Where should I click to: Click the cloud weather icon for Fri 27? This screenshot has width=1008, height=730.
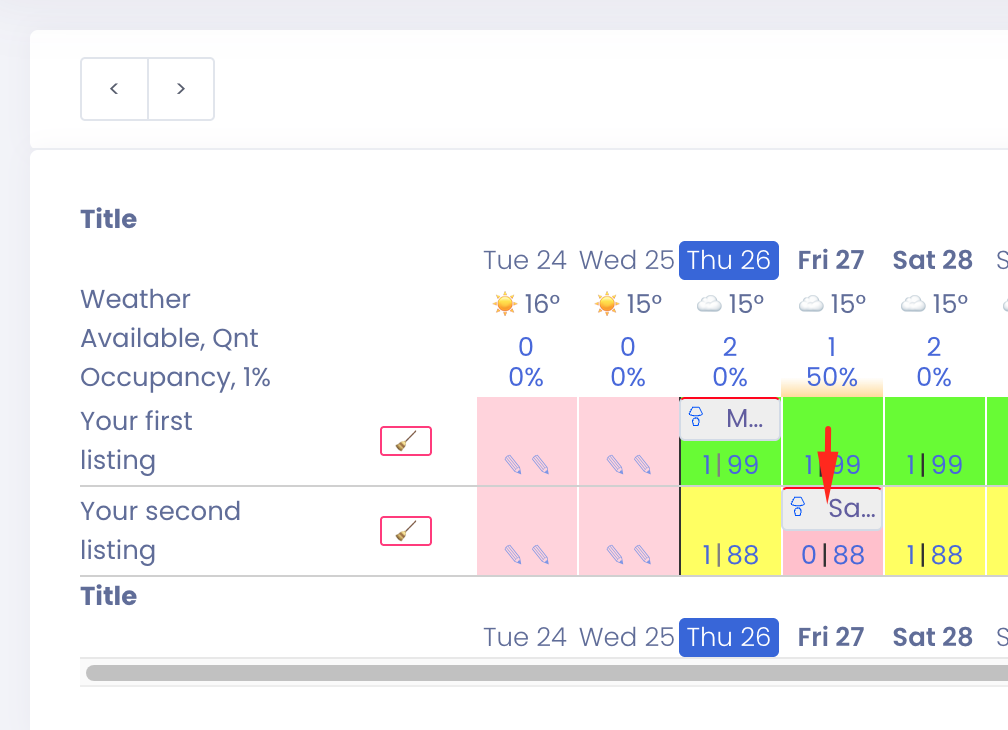click(811, 303)
